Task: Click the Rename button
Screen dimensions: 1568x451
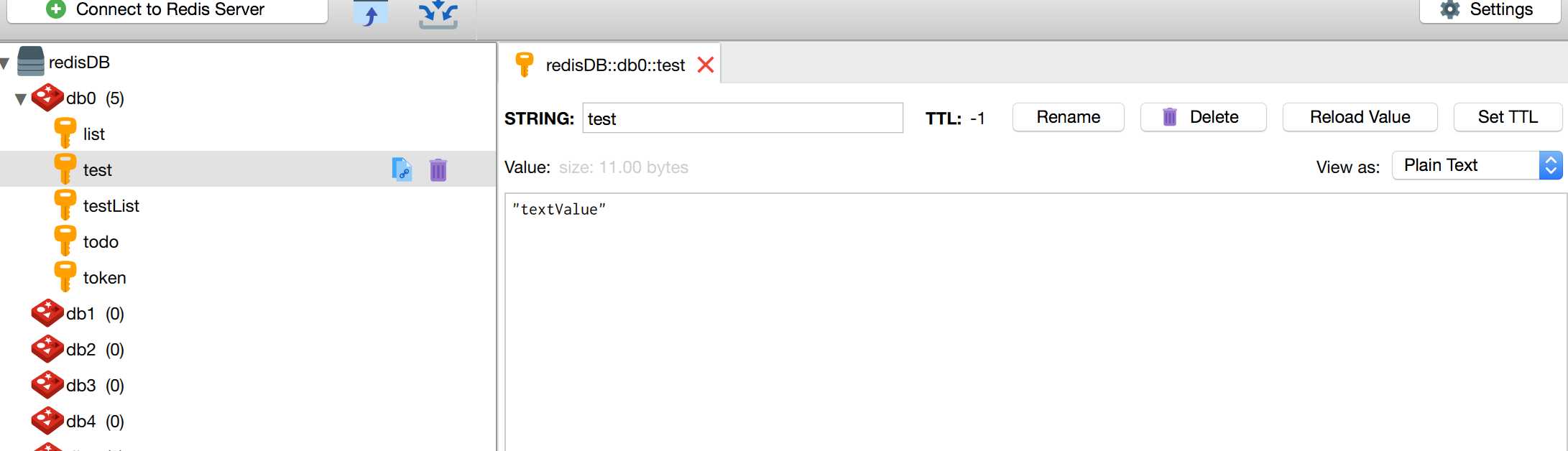Action: (1069, 117)
